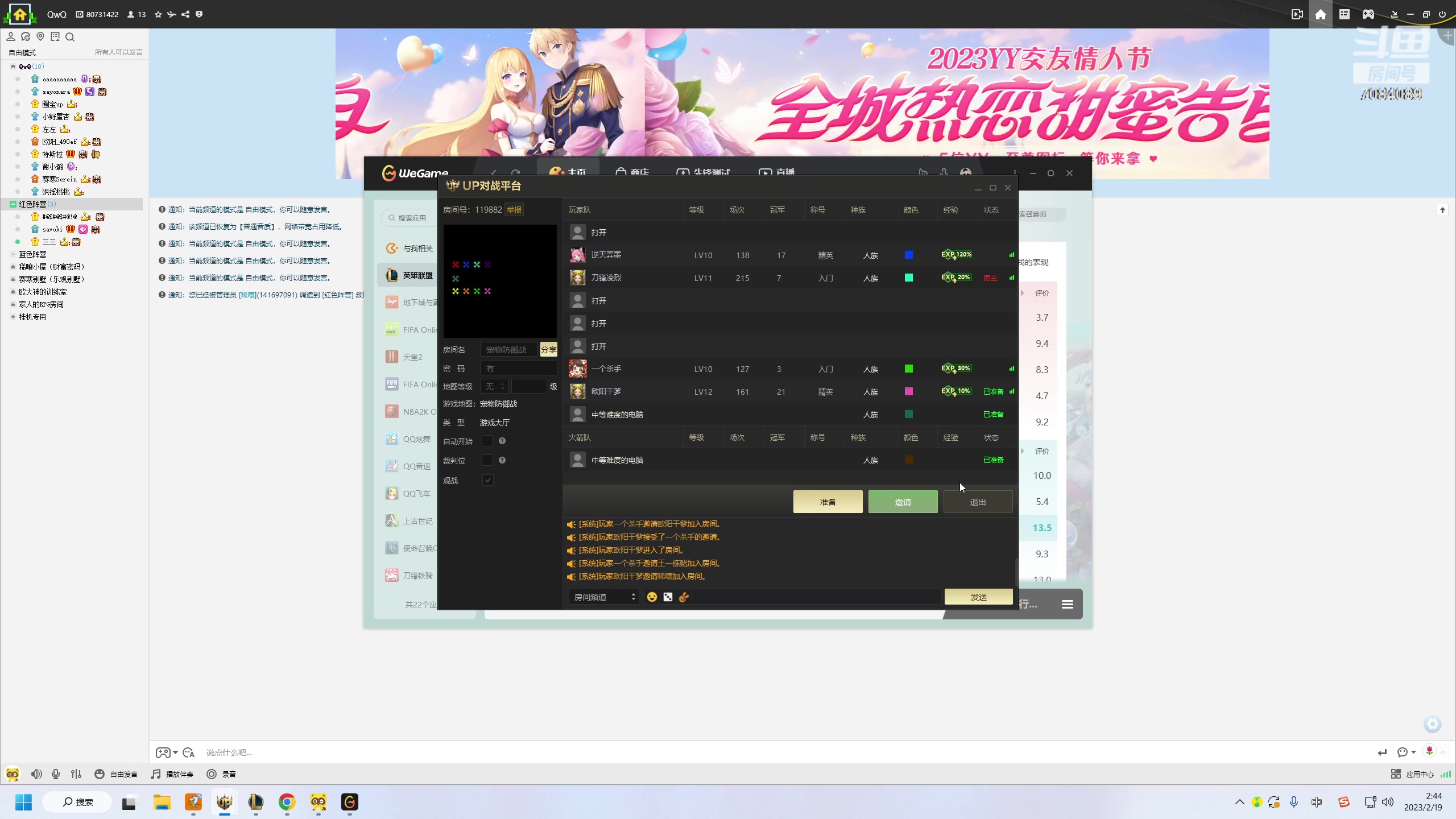The width and height of the screenshot is (1456, 819).
Task: Click the hamburger menu icon in WeGame bottom
Action: pyautogui.click(x=1068, y=604)
